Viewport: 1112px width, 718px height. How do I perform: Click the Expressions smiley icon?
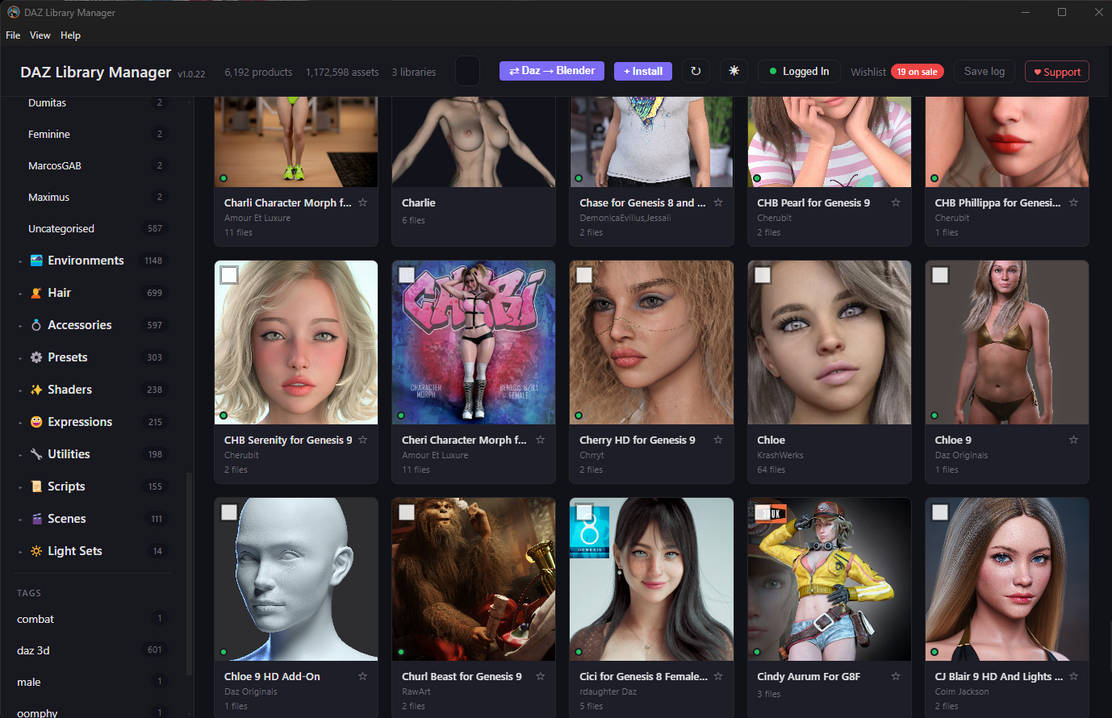coord(36,421)
